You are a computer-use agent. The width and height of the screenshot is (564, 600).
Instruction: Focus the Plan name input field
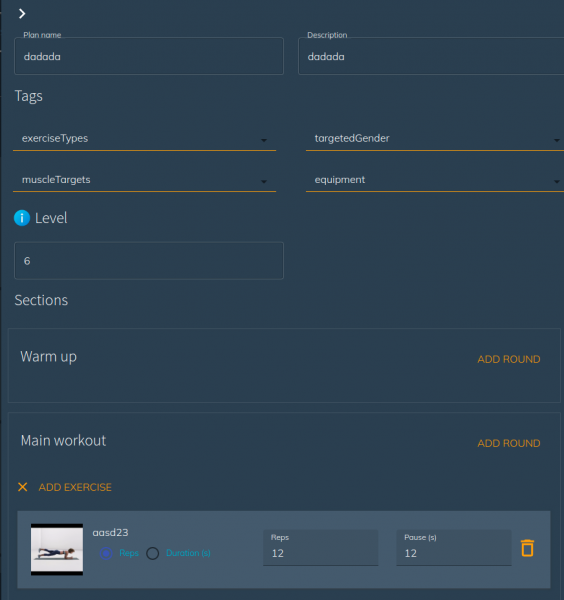point(149,56)
